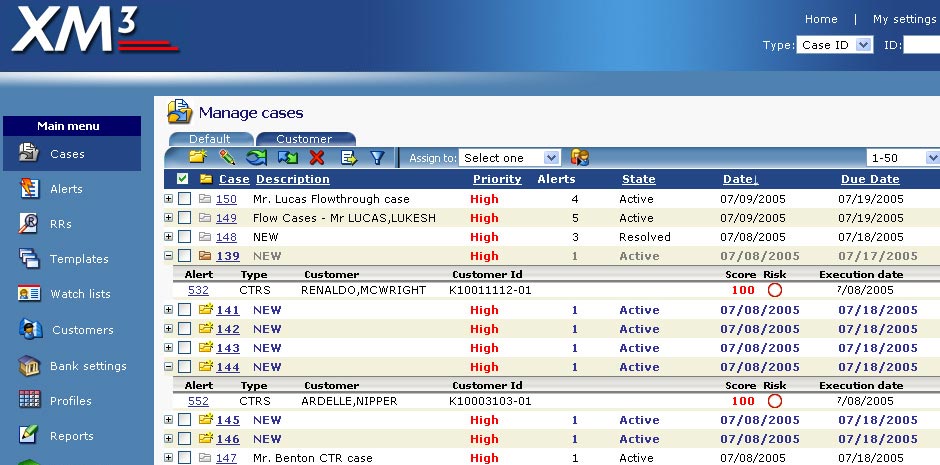Open the 1-50 page range dropdown

pyautogui.click(x=903, y=158)
